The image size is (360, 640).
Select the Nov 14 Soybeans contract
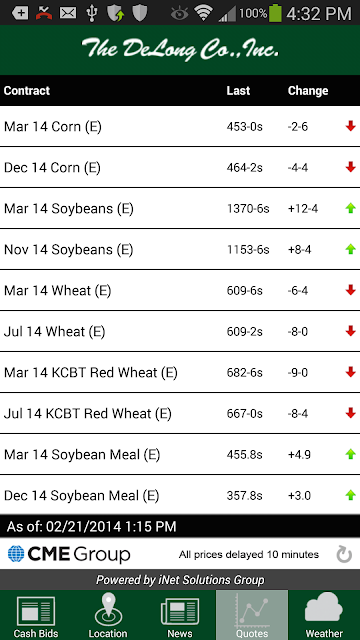180,249
